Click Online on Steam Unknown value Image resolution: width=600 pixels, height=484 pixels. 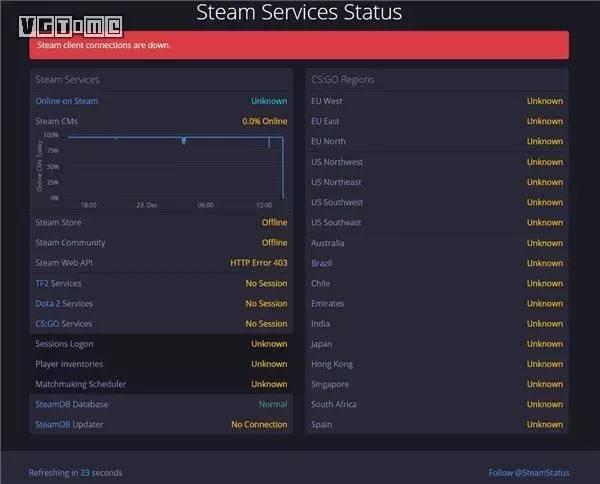click(269, 101)
